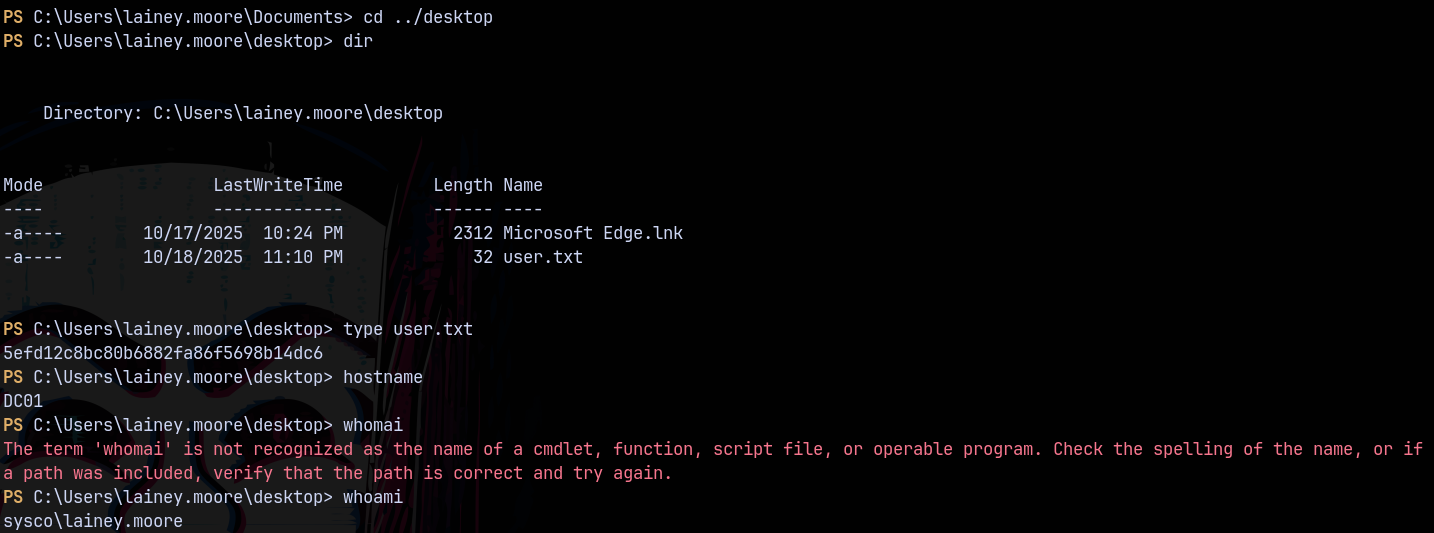Click the Length column header
Screen dimensions: 1434x533
click(x=462, y=185)
